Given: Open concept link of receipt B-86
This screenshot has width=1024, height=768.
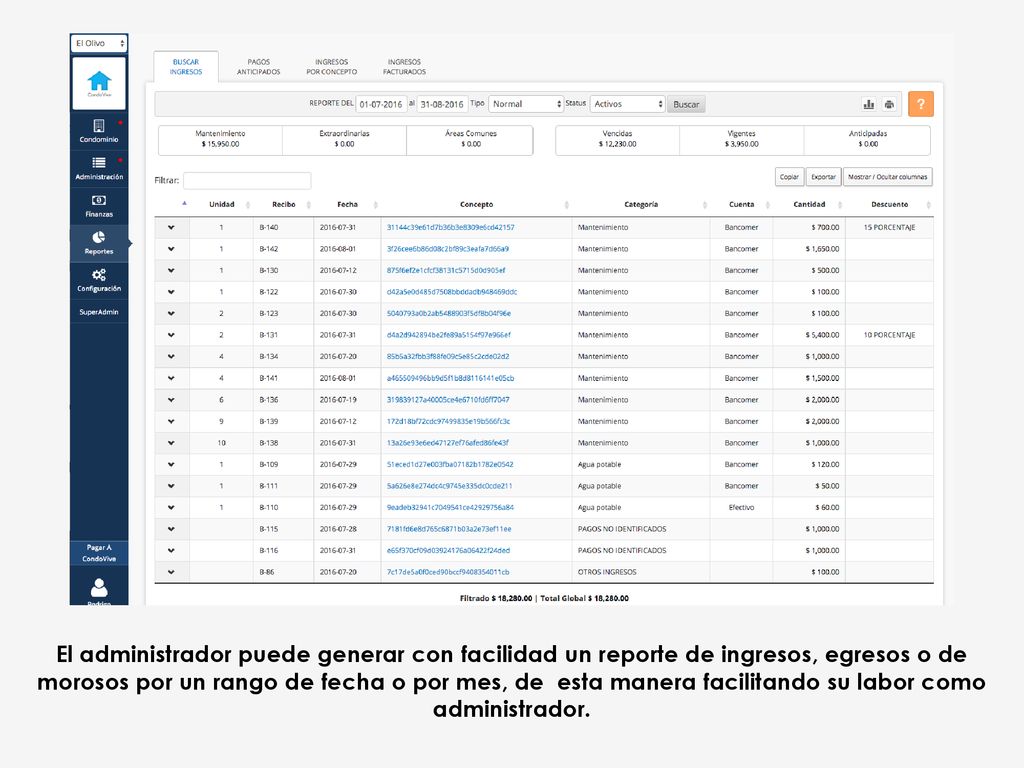Looking at the screenshot, I should pos(448,572).
